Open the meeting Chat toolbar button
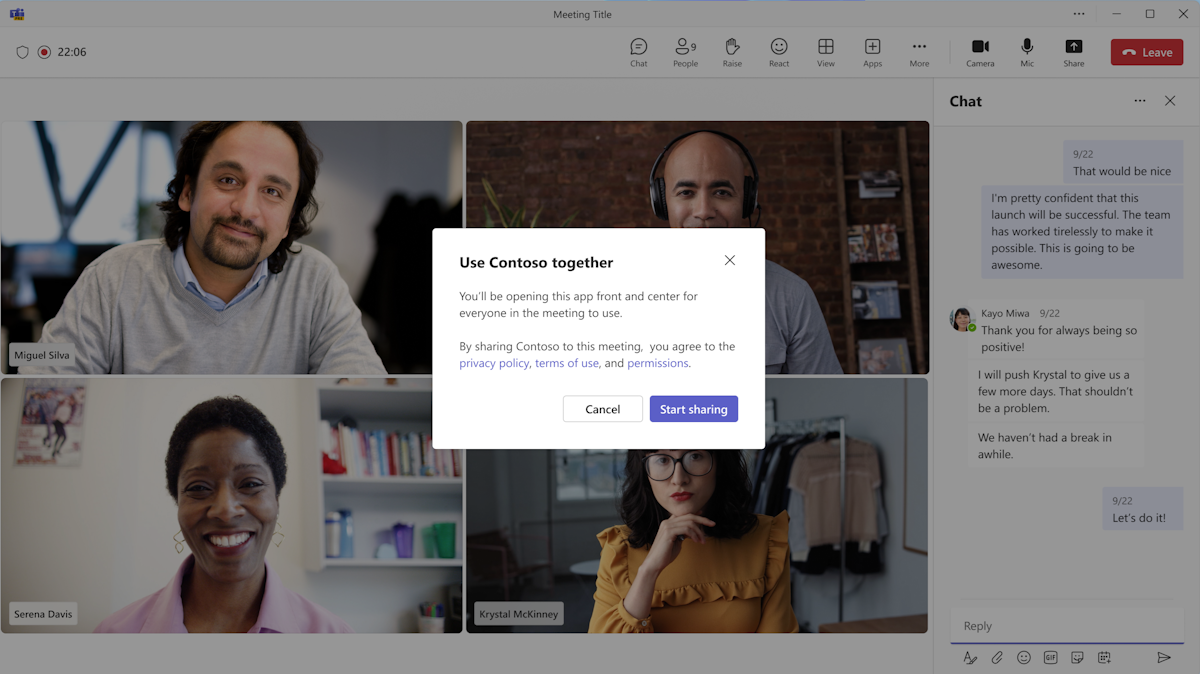 tap(638, 52)
